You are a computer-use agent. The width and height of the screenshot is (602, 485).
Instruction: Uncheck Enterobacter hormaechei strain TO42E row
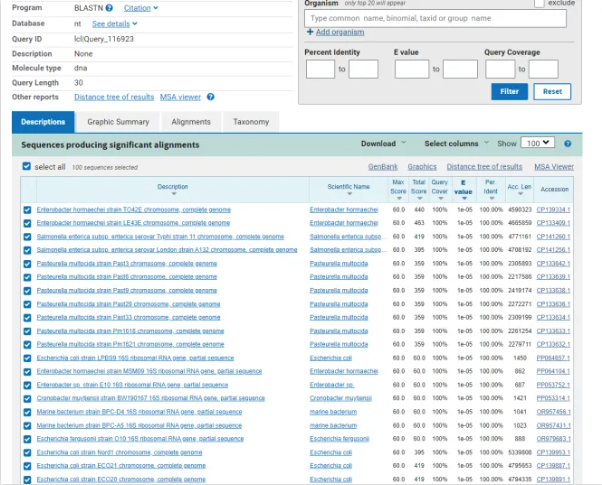click(x=27, y=210)
